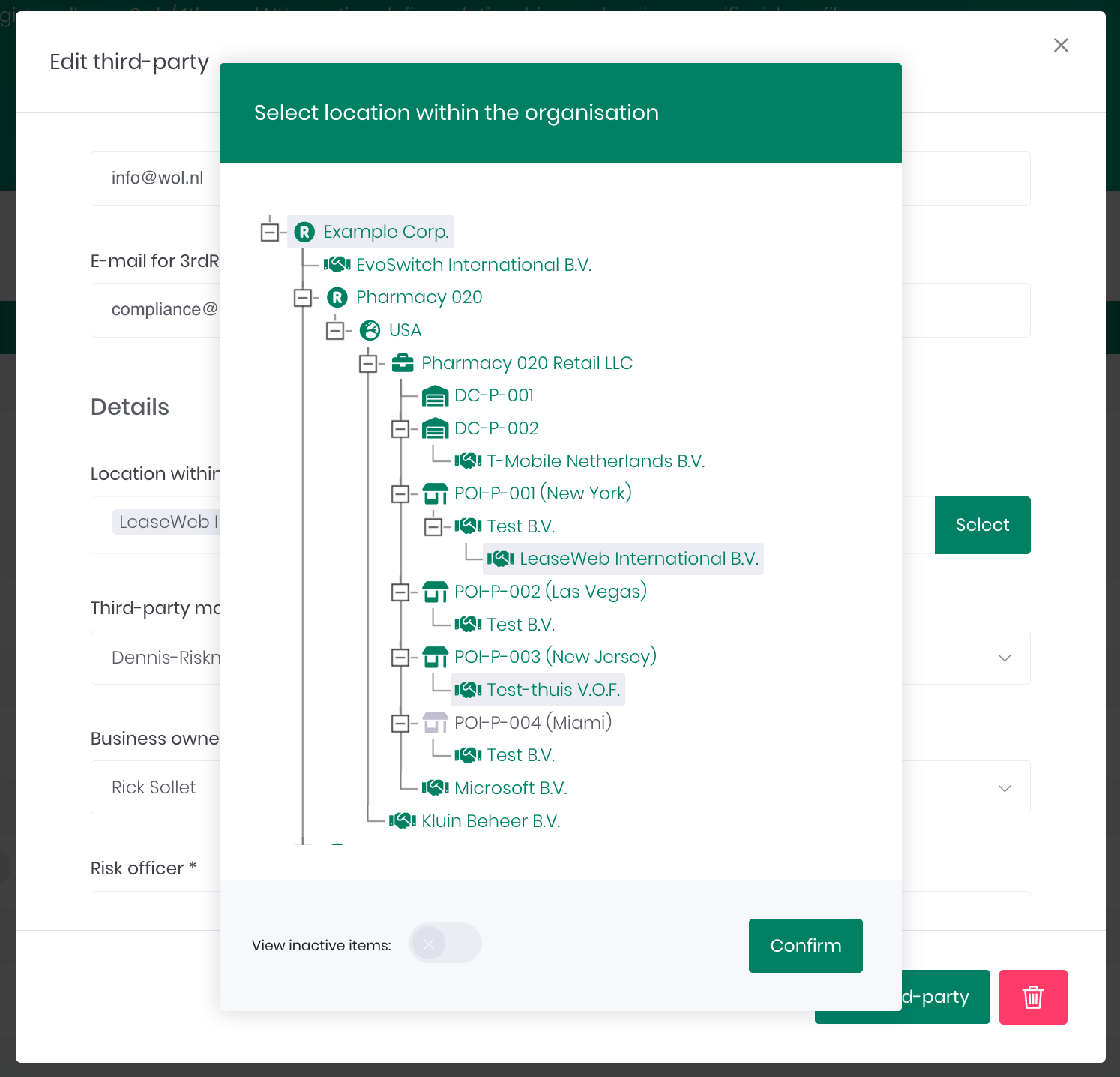Image resolution: width=1120 pixels, height=1077 pixels.
Task: Toggle the View inactive items switch
Action: (x=445, y=943)
